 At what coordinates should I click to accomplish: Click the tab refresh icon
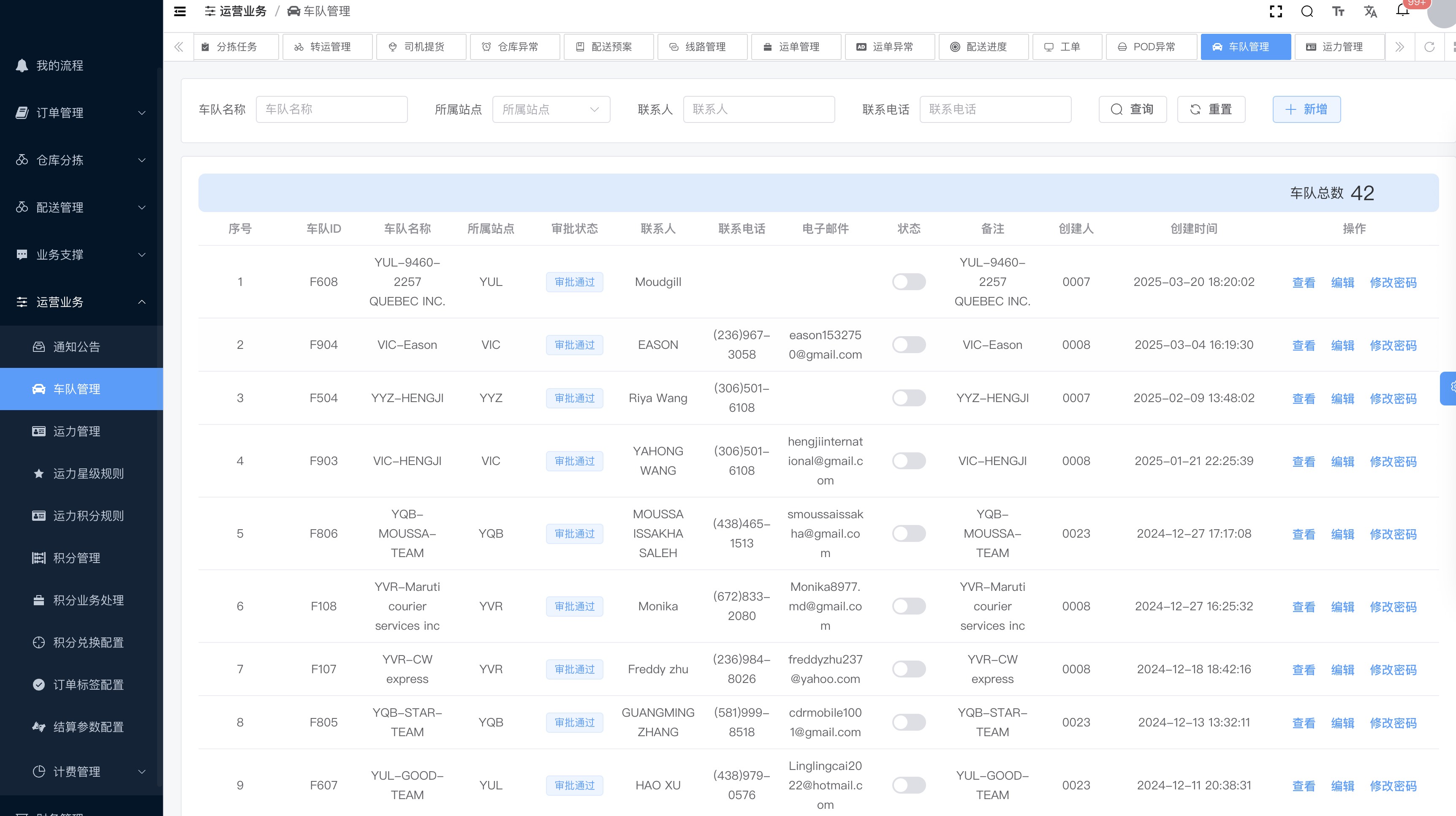[x=1429, y=47]
